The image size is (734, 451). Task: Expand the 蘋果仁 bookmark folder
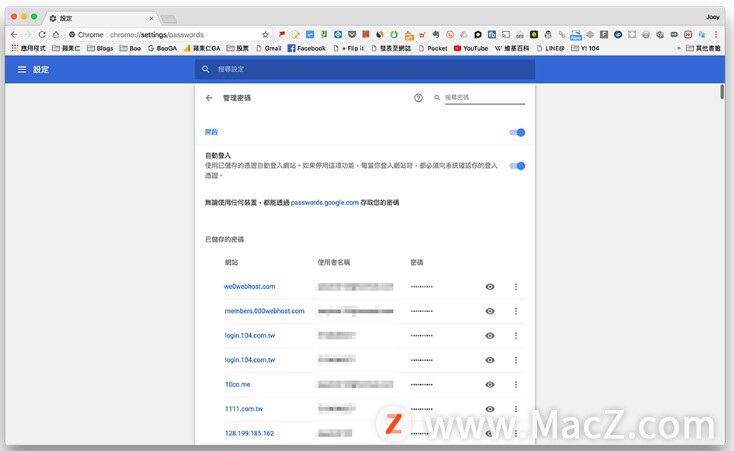[x=66, y=48]
